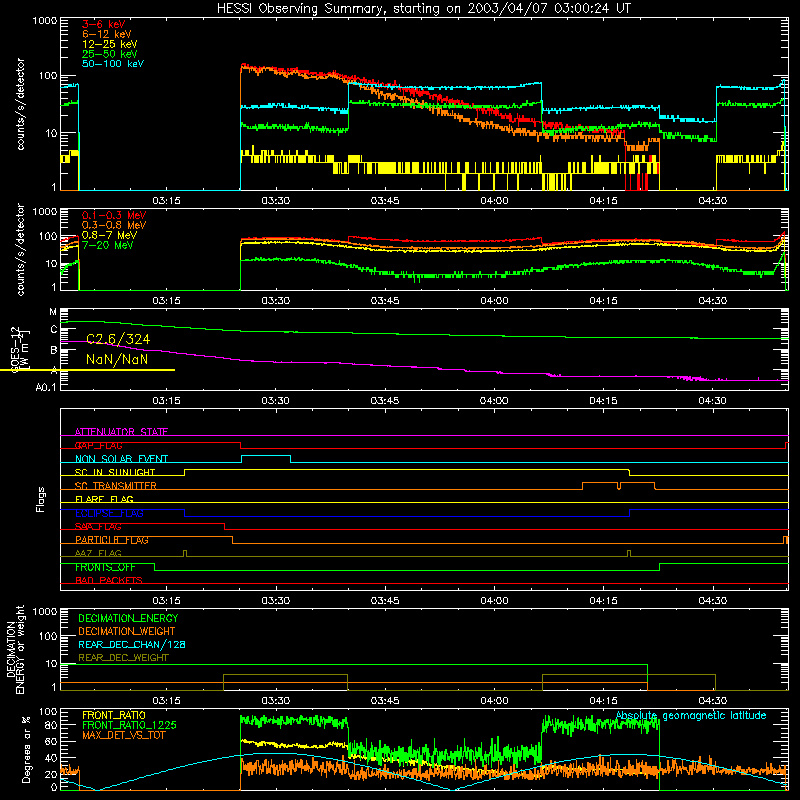Click the PARTICLE_FLAG label
Image resolution: width=800 pixels, height=800 pixels.
click(112, 540)
